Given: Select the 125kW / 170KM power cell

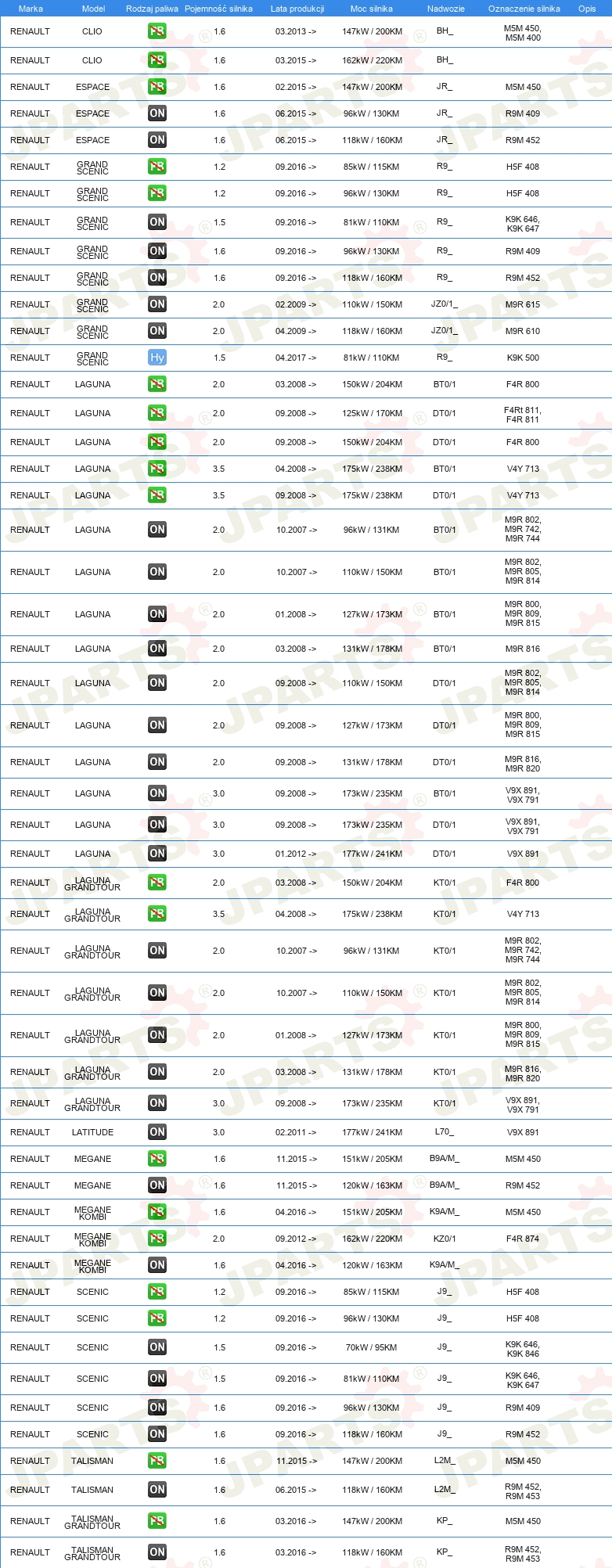Looking at the screenshot, I should click(372, 413).
